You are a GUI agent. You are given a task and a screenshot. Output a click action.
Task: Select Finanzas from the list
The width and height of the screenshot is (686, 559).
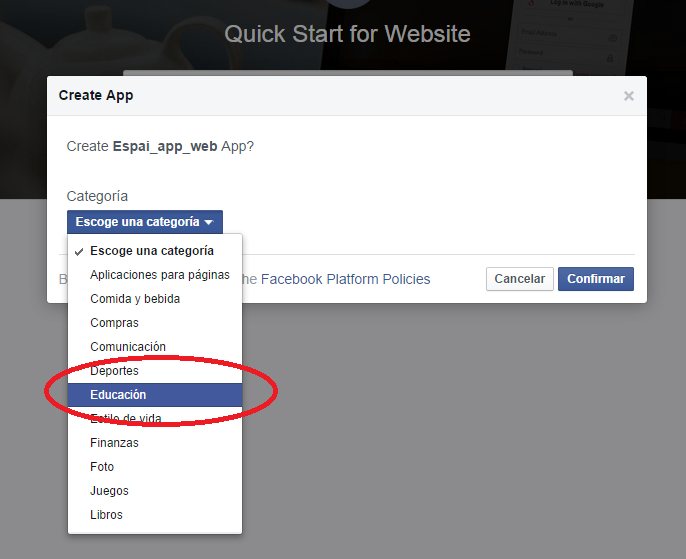click(x=114, y=443)
